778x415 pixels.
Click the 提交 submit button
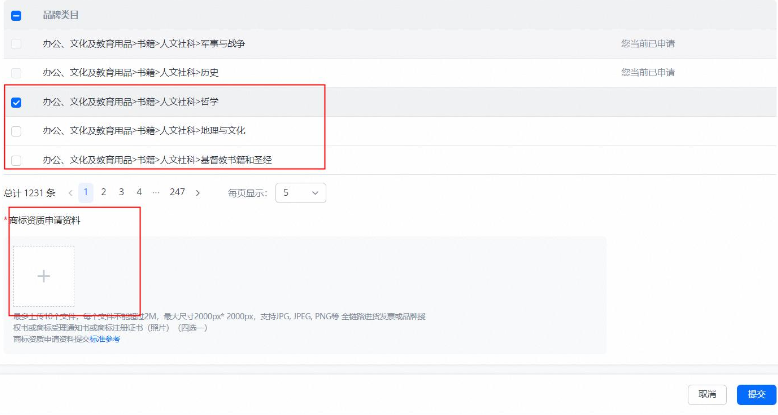coord(756,395)
